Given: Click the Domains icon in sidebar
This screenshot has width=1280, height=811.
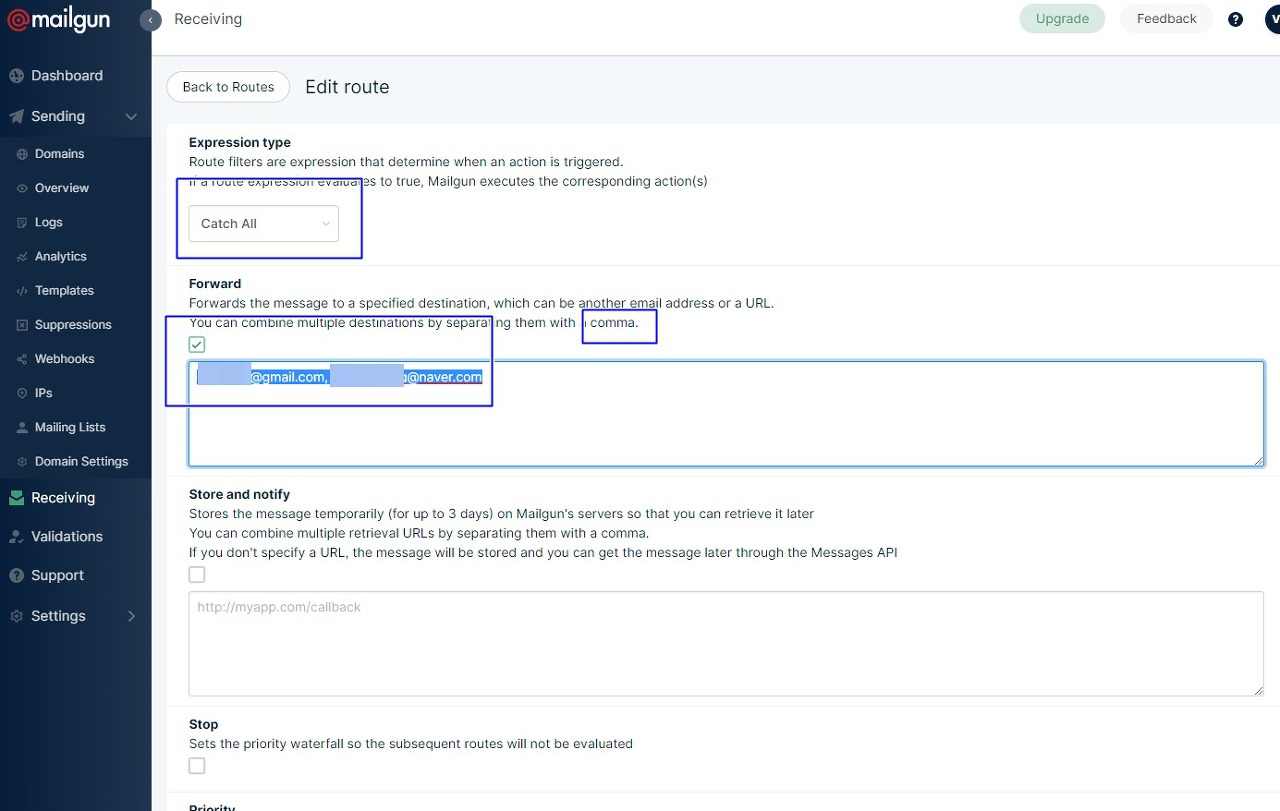Looking at the screenshot, I should pyautogui.click(x=22, y=154).
